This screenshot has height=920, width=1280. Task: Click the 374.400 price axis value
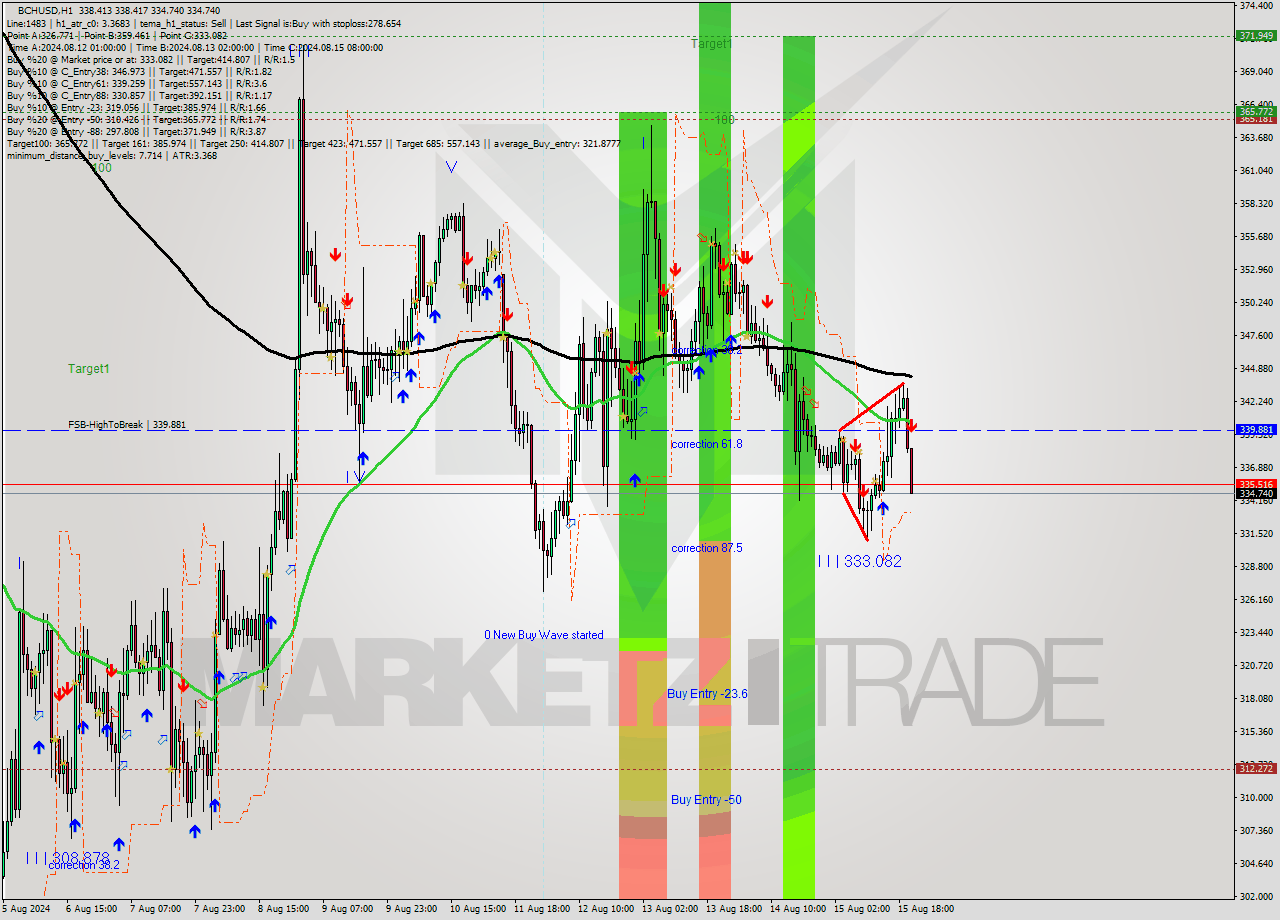click(x=1256, y=6)
